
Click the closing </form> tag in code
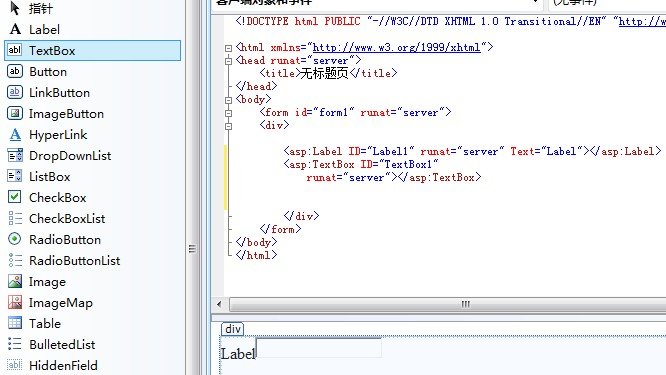(280, 229)
